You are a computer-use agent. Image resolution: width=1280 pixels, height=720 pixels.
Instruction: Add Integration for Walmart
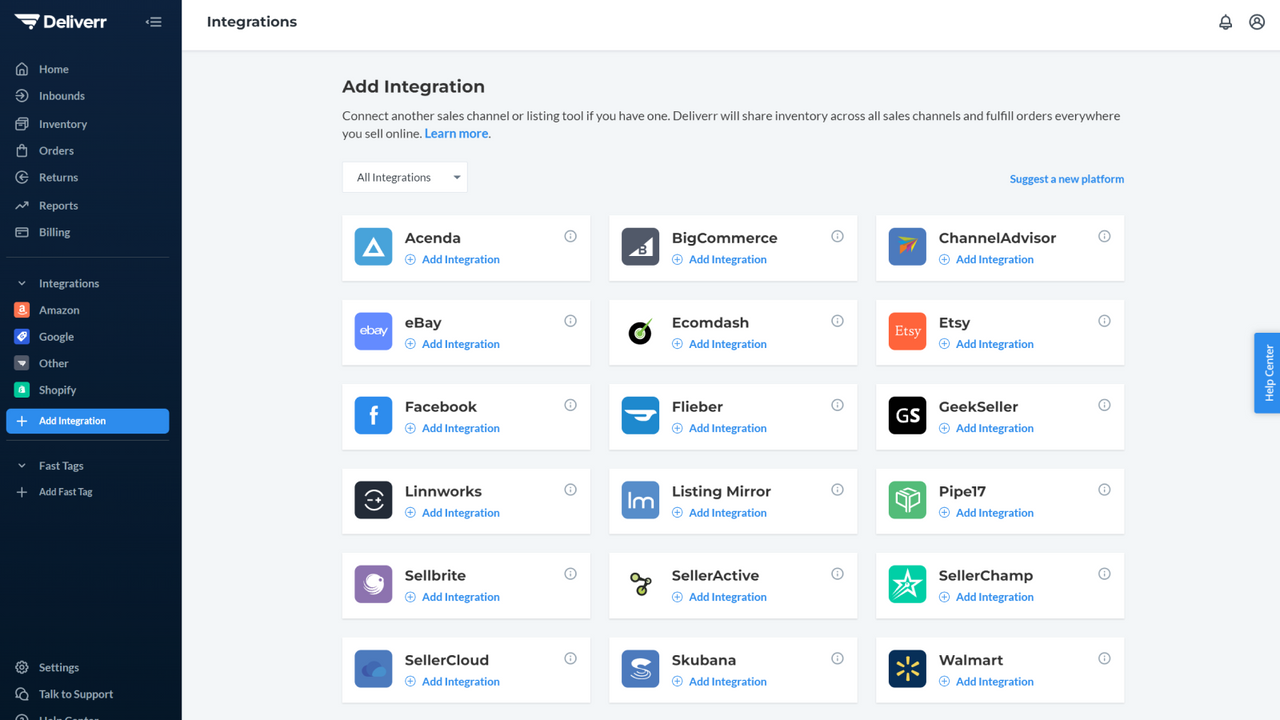coord(986,682)
